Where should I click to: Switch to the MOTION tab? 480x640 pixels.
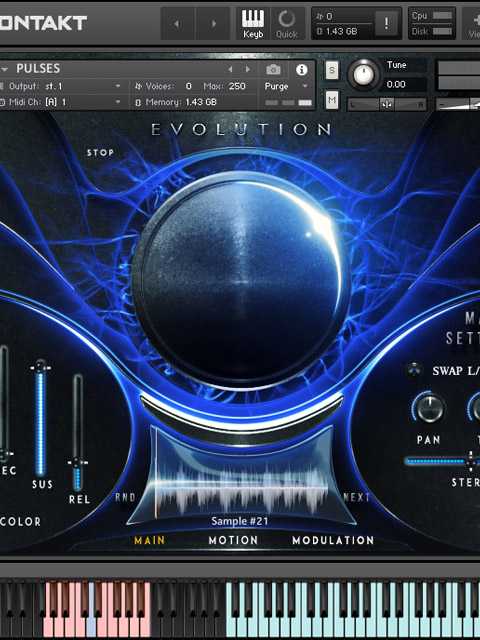click(233, 540)
